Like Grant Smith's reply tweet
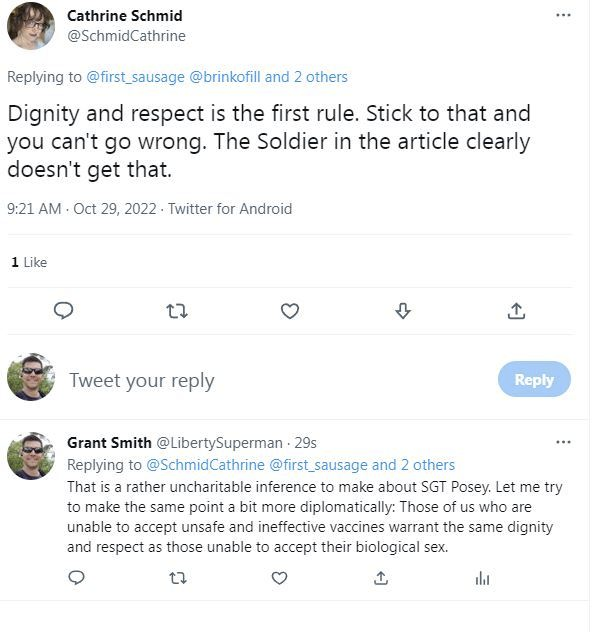596x632 pixels. (x=279, y=578)
